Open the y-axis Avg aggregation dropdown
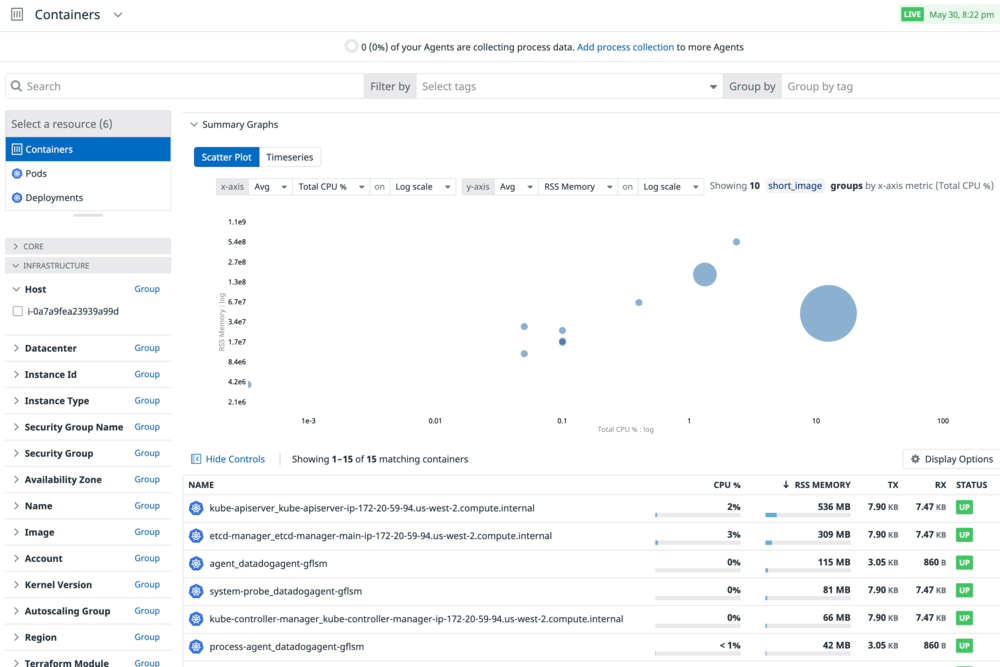Viewport: 1000px width, 667px height. [517, 187]
